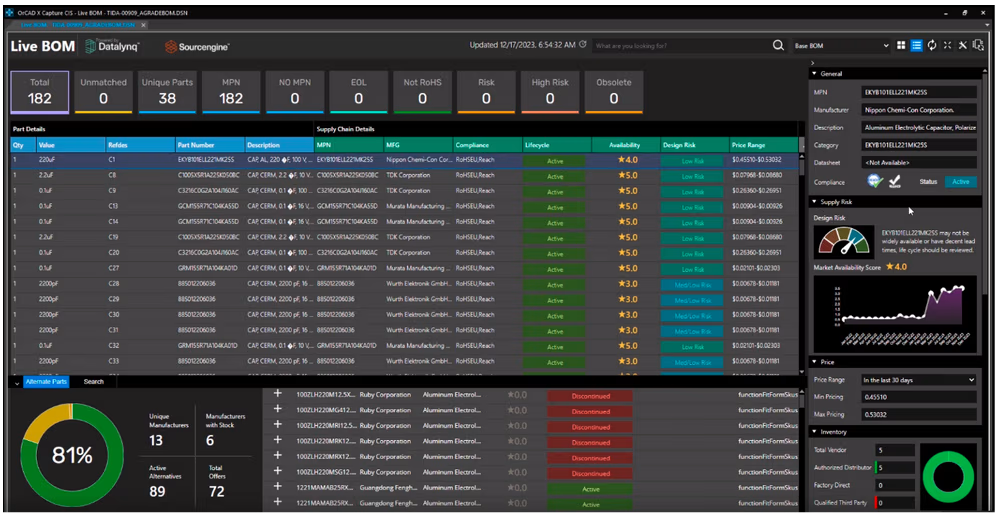Screen dimensions: 996x513
Task: Click plus icon beside 100ZLH220MRK12 row
Action: [x=277, y=441]
